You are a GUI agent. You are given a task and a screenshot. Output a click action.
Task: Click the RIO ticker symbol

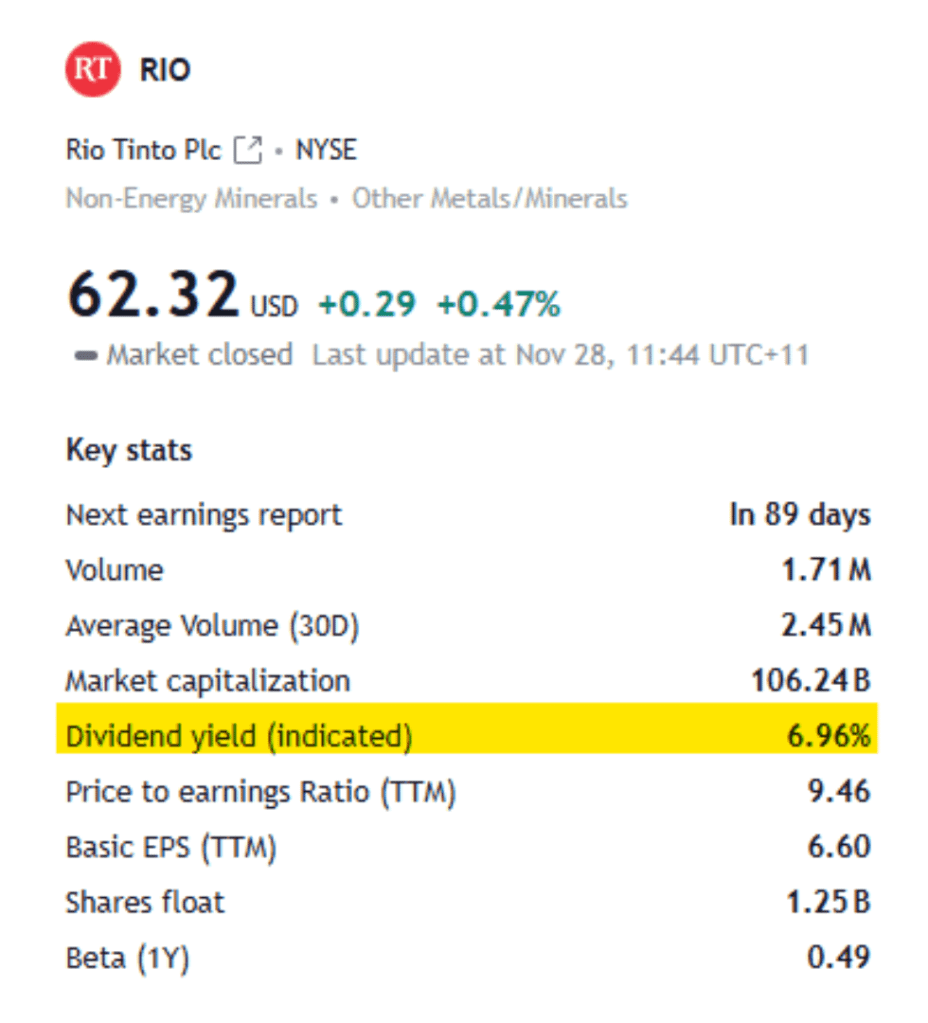(x=165, y=71)
